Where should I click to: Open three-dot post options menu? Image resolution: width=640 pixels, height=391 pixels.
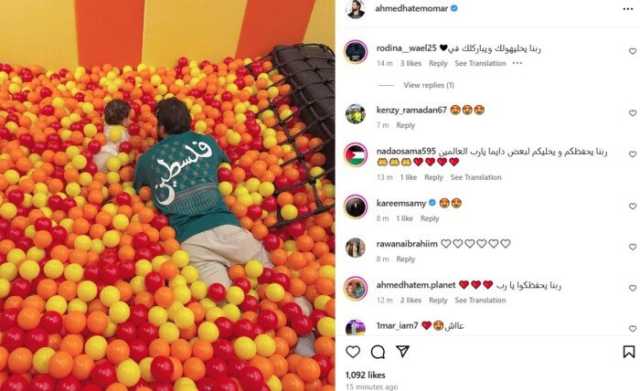point(628,9)
